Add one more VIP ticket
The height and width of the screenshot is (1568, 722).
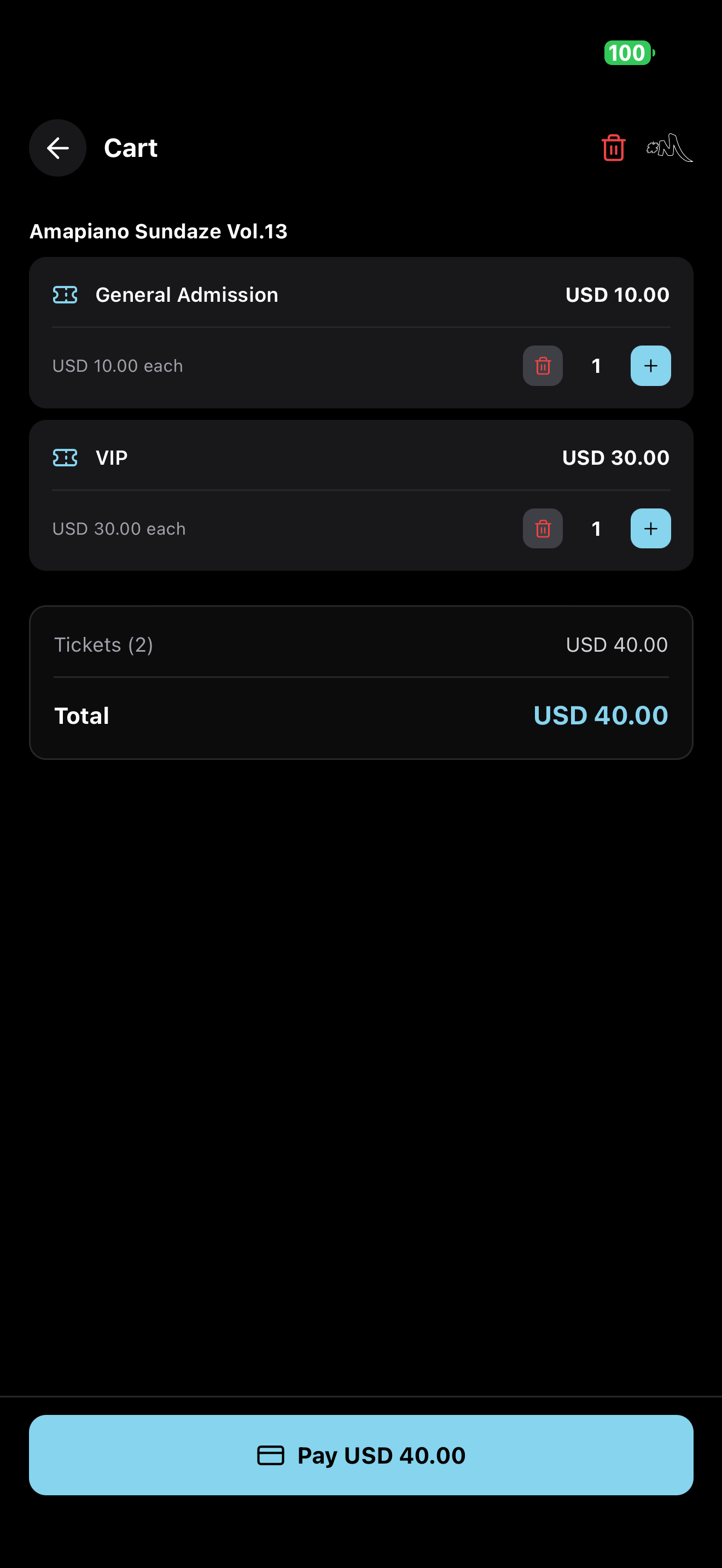pos(650,528)
